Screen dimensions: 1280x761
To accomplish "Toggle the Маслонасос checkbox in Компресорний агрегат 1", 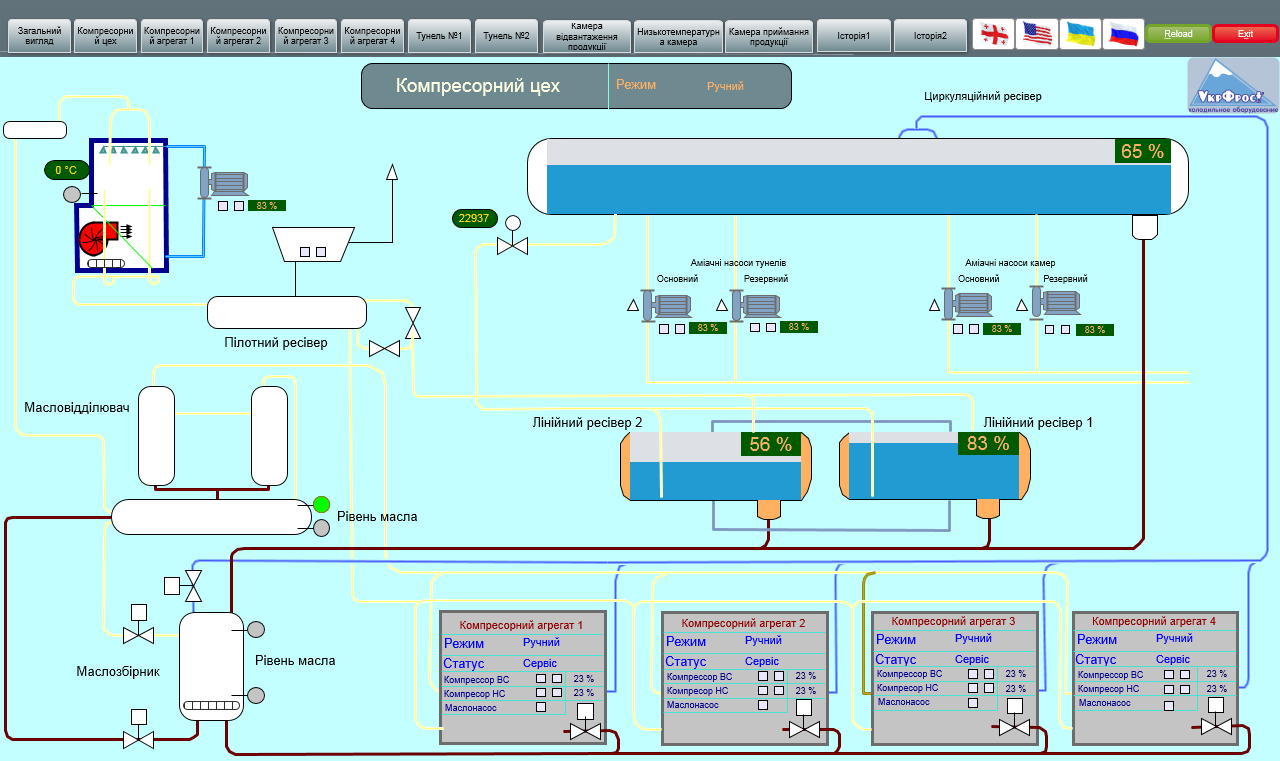I will tap(541, 707).
